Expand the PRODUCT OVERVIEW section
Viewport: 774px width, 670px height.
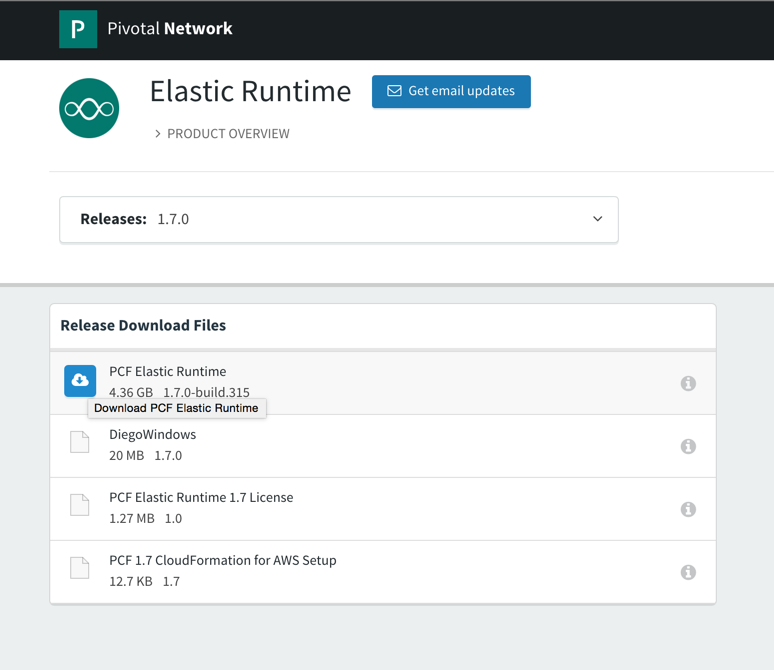(x=222, y=133)
